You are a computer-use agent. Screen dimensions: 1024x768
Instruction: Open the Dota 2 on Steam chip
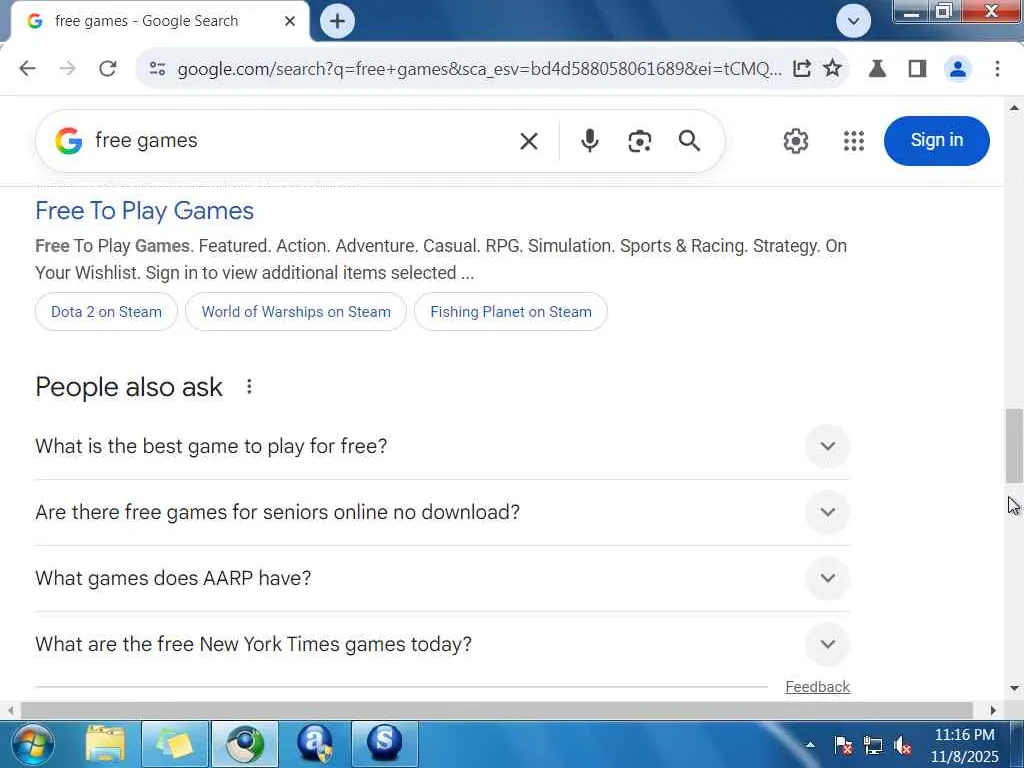pos(106,312)
